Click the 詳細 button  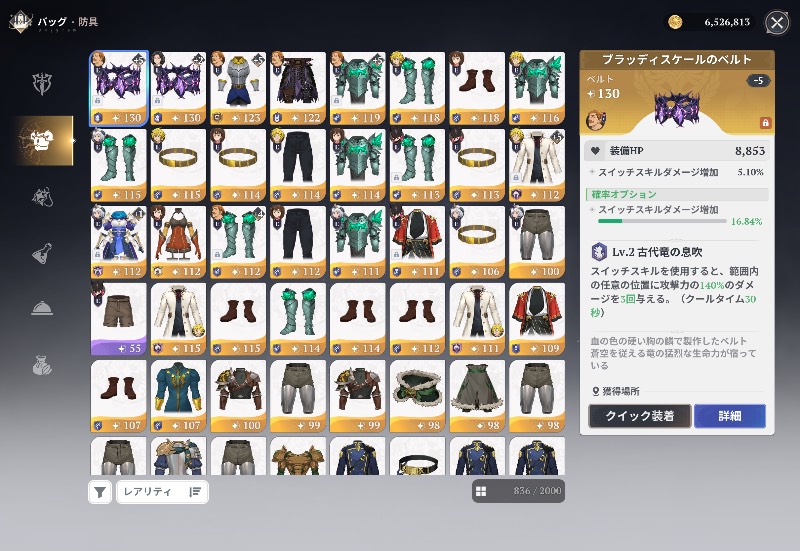pos(730,416)
